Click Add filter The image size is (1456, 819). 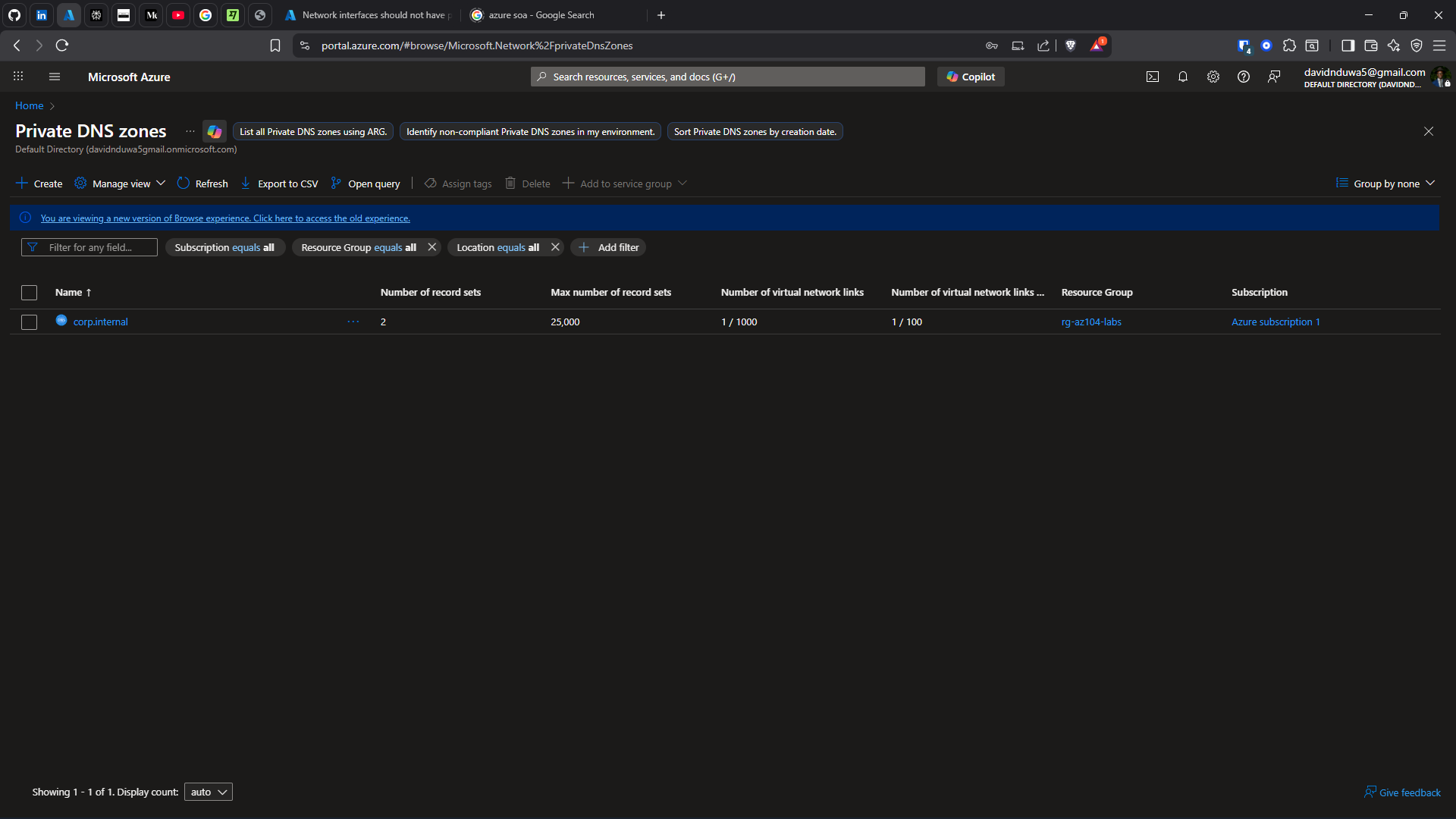click(608, 247)
